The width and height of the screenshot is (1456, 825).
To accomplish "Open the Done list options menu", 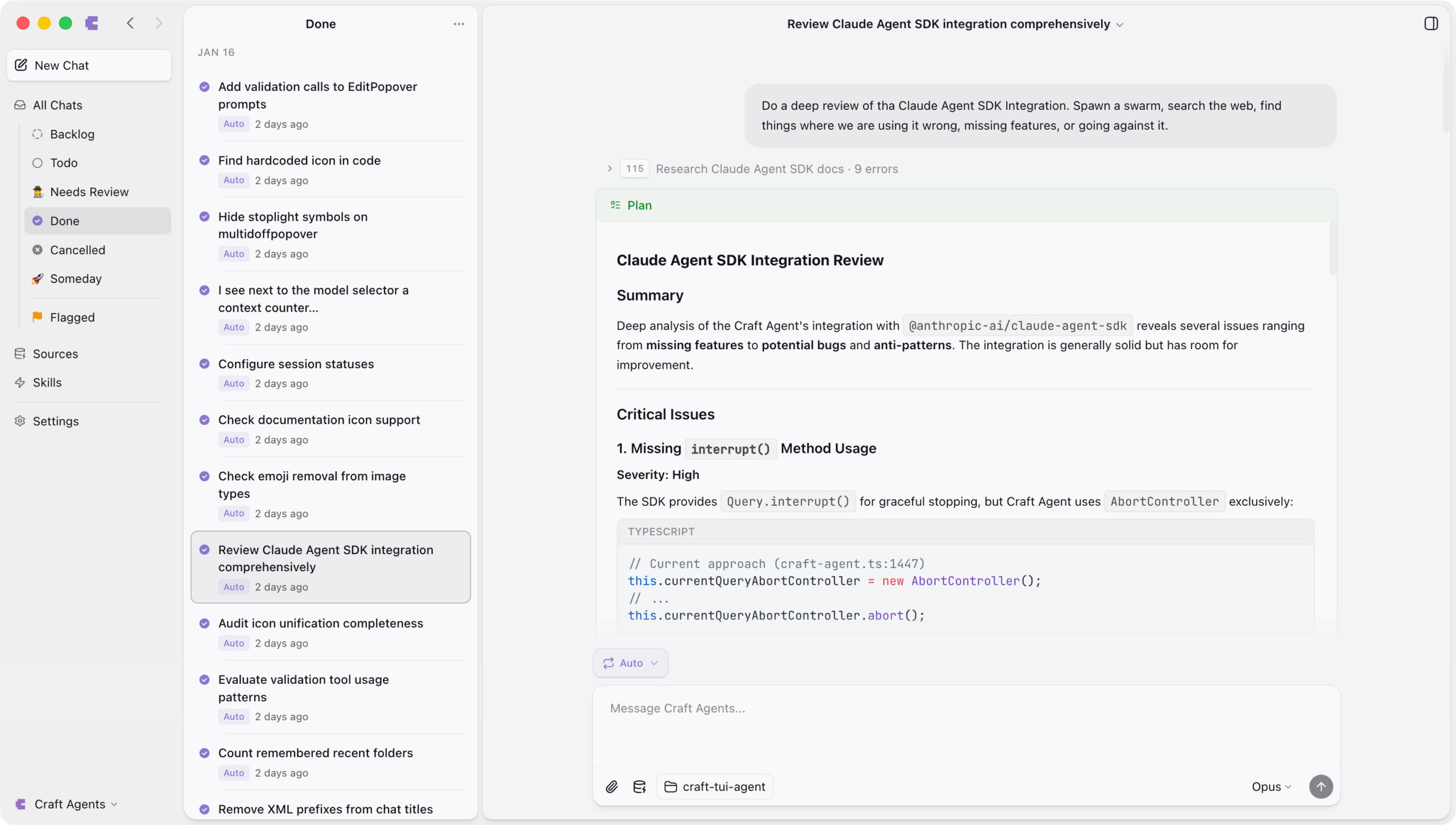I will [459, 24].
